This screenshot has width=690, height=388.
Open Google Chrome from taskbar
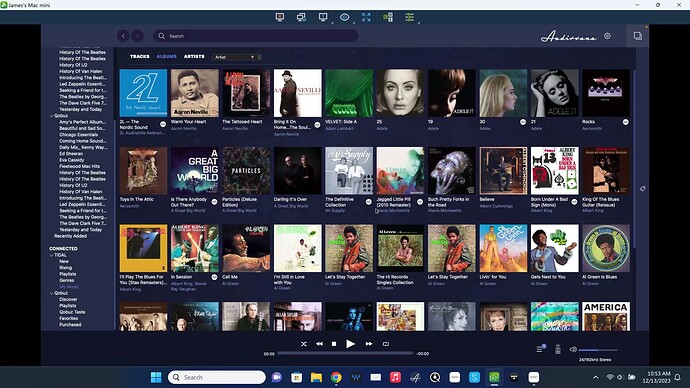coord(336,377)
